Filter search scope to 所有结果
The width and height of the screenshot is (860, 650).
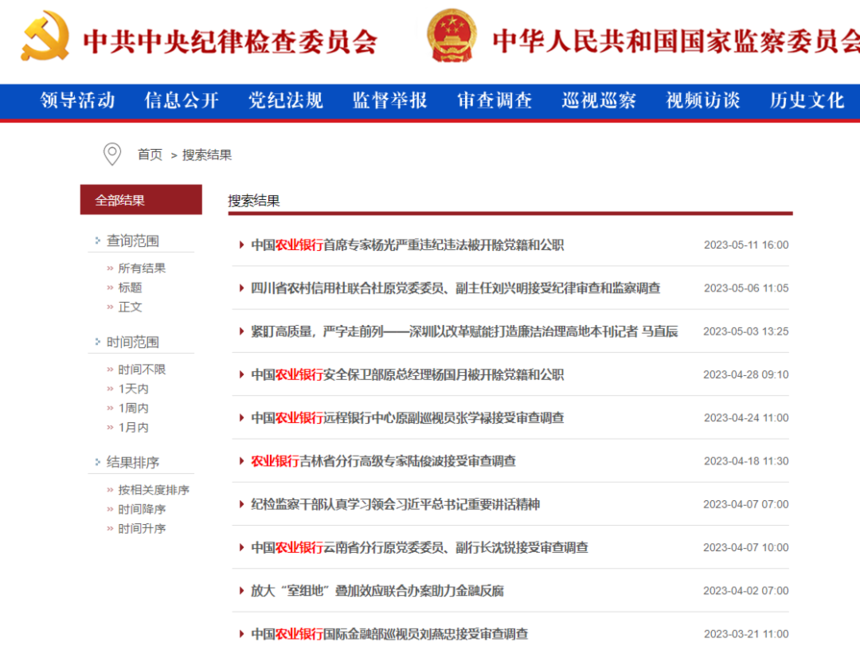(142, 268)
